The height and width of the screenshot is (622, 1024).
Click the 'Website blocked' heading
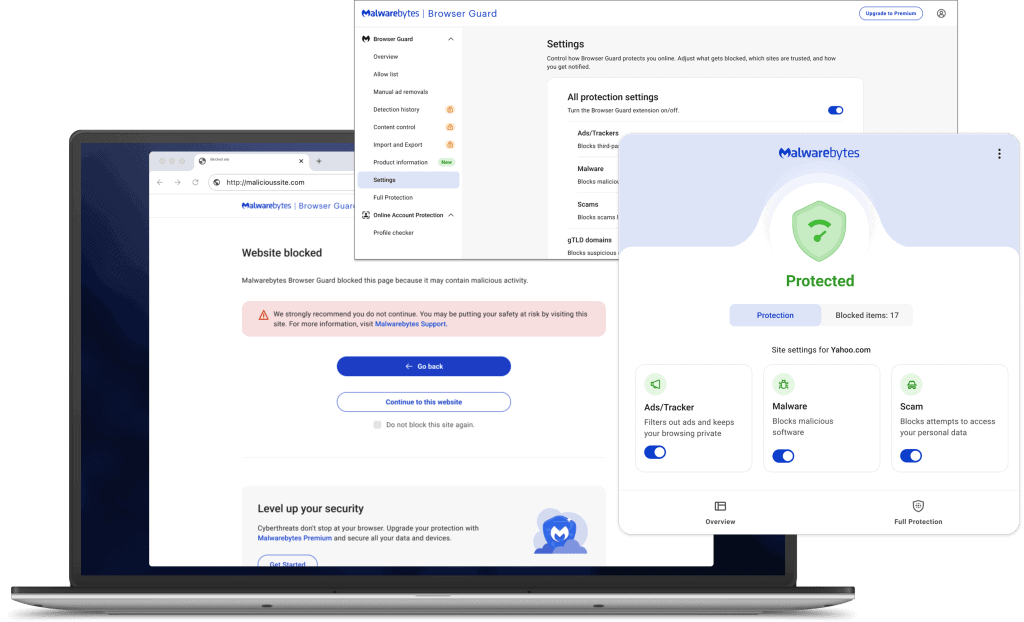pyautogui.click(x=281, y=253)
